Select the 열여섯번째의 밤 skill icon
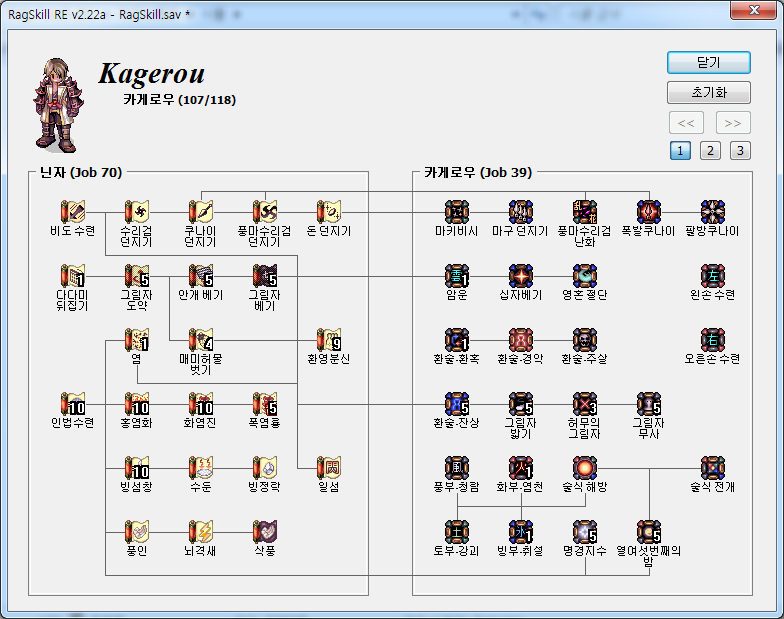 649,531
